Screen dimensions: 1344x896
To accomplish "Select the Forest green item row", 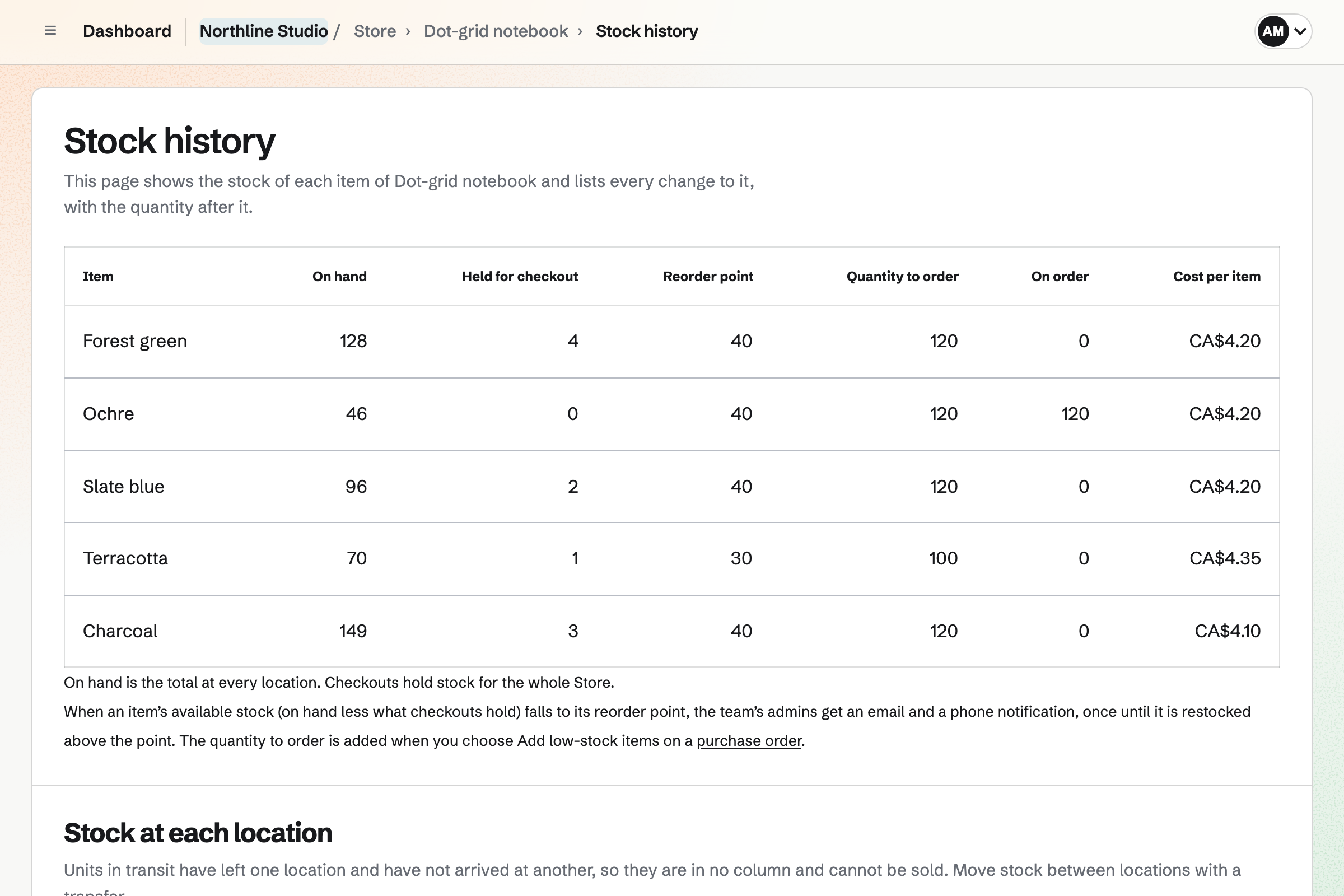I will click(672, 341).
